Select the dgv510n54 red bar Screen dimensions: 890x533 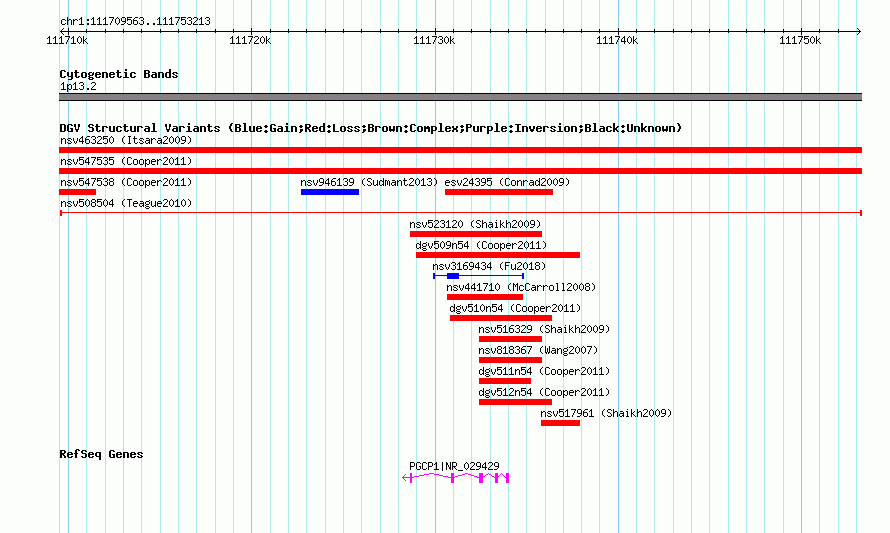[501, 318]
